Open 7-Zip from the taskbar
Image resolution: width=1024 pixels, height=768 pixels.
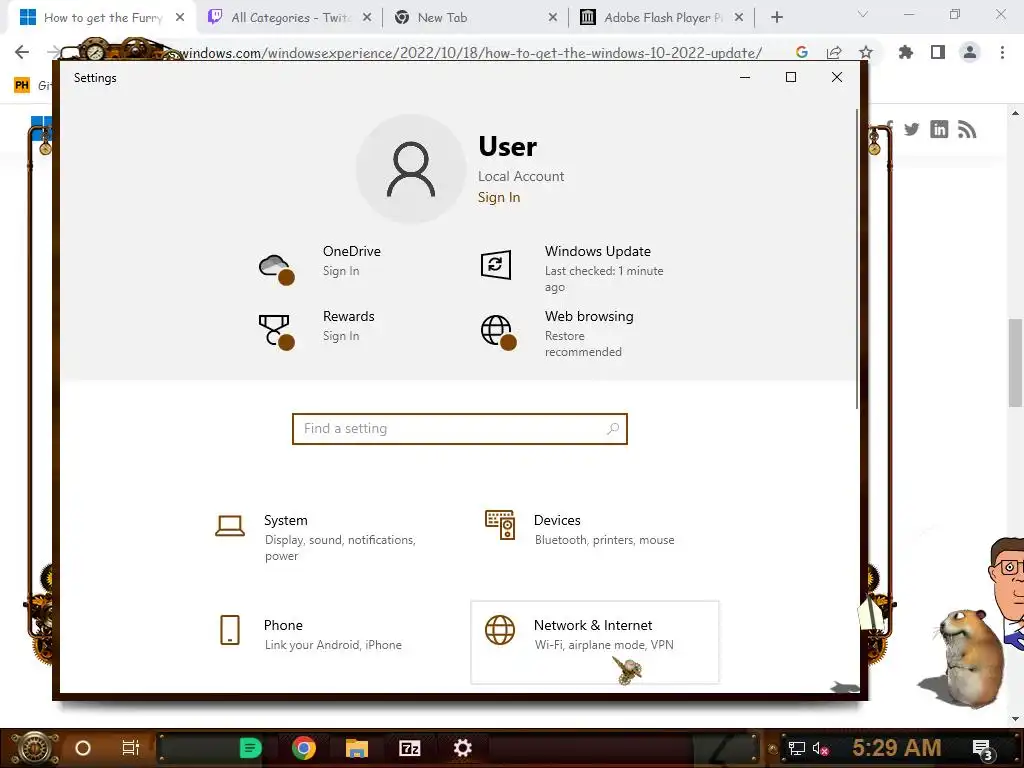[409, 748]
